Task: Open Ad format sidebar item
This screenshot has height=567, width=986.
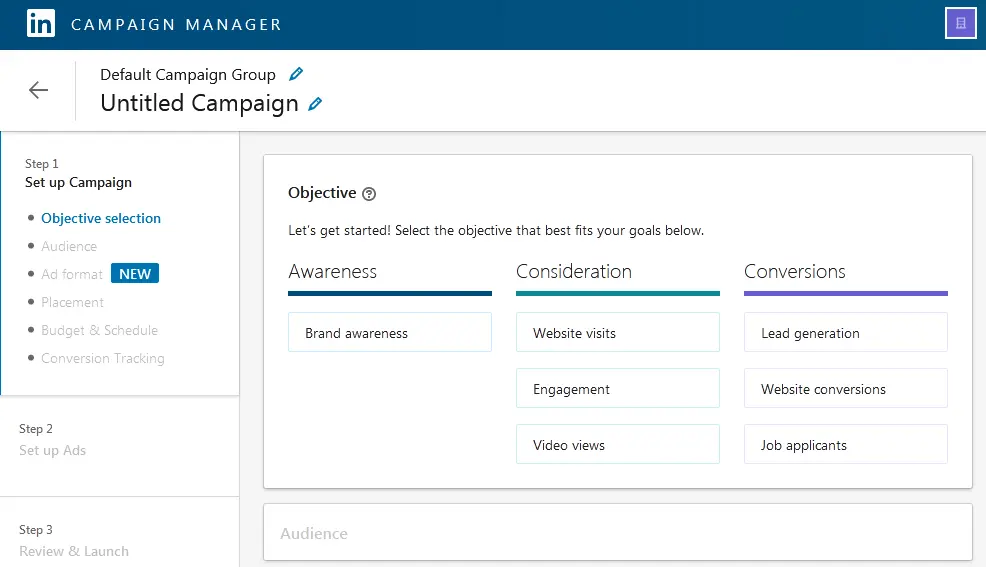Action: (x=72, y=274)
